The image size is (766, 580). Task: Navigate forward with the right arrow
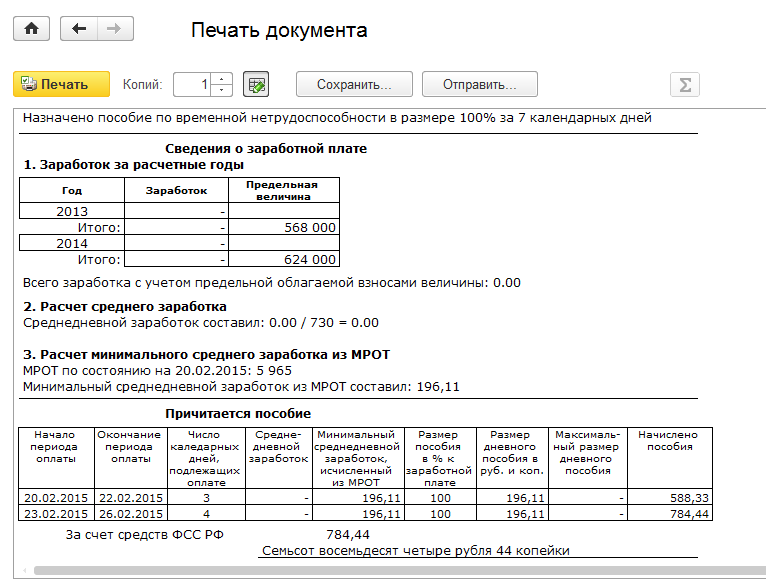[115, 29]
